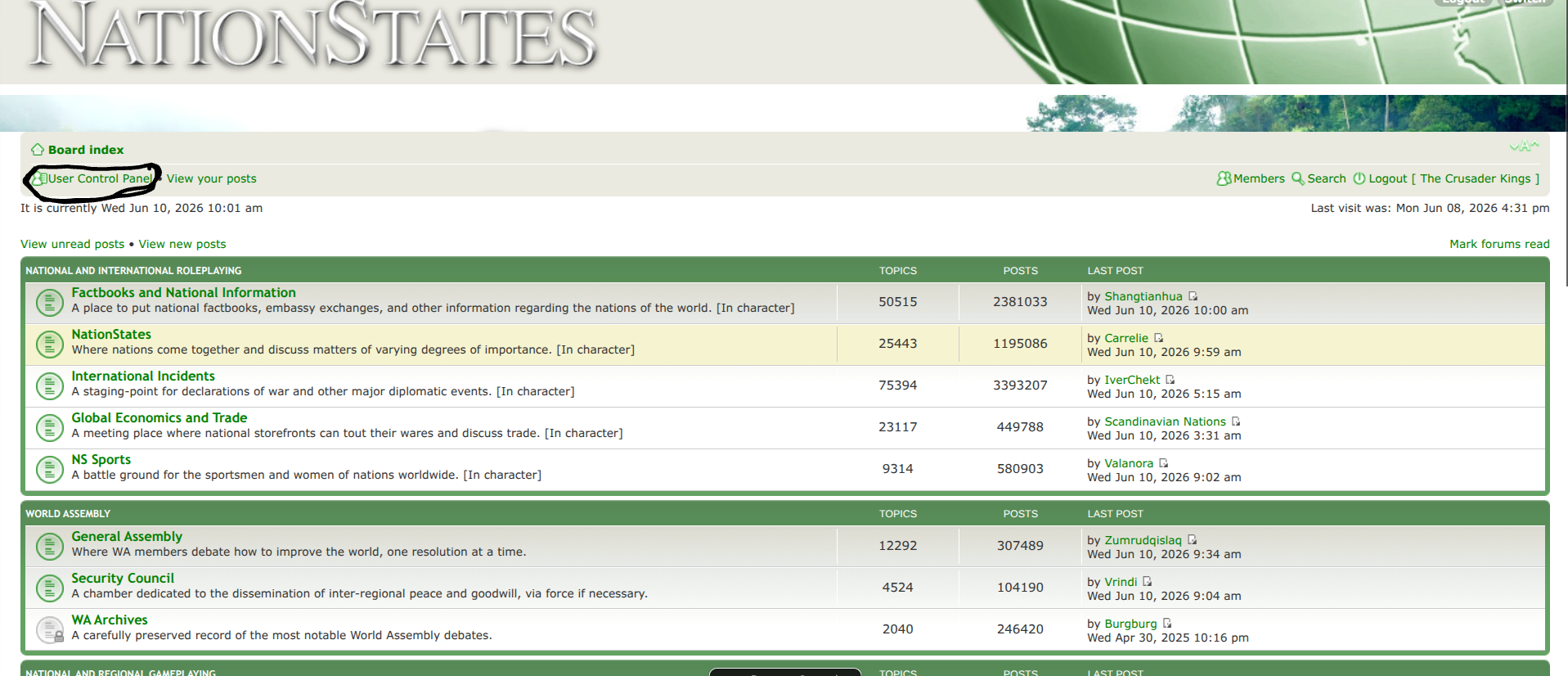
Task: Open View new posts
Action: (x=182, y=244)
